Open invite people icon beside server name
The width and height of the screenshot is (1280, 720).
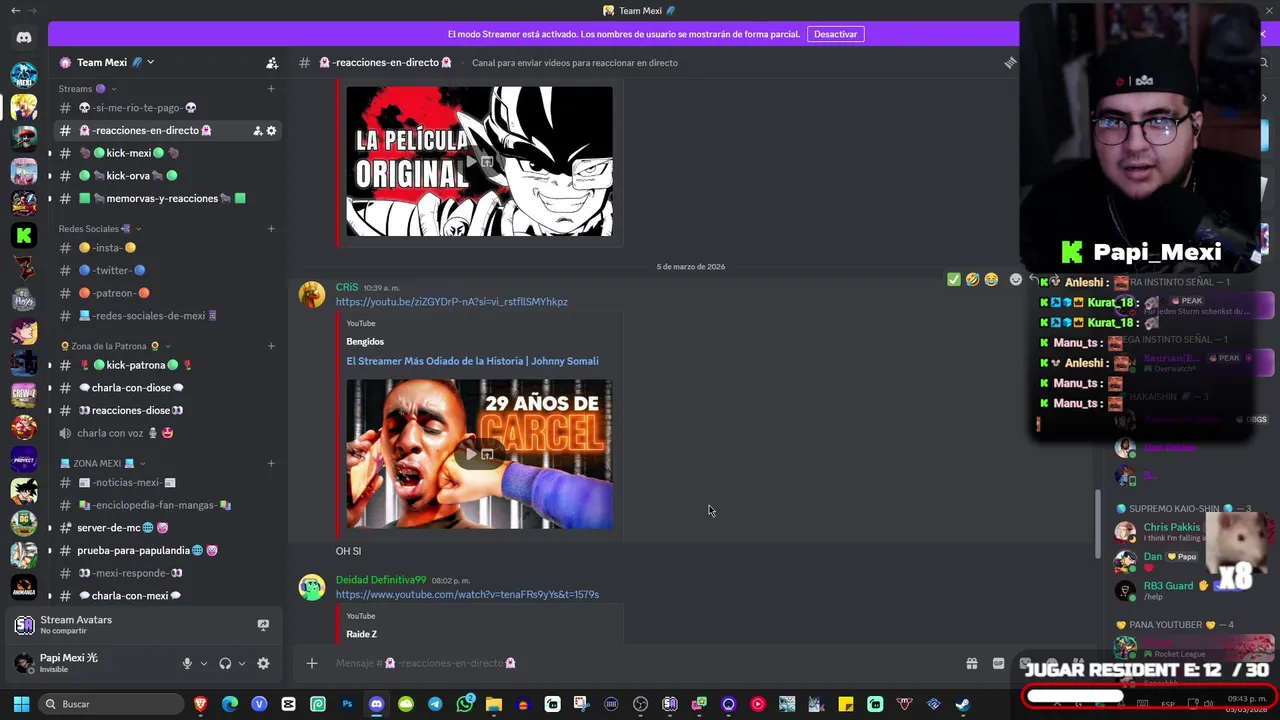click(x=272, y=62)
